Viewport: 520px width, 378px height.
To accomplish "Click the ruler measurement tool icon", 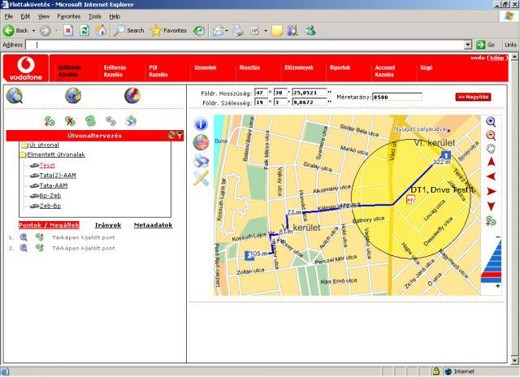I will 201,178.
